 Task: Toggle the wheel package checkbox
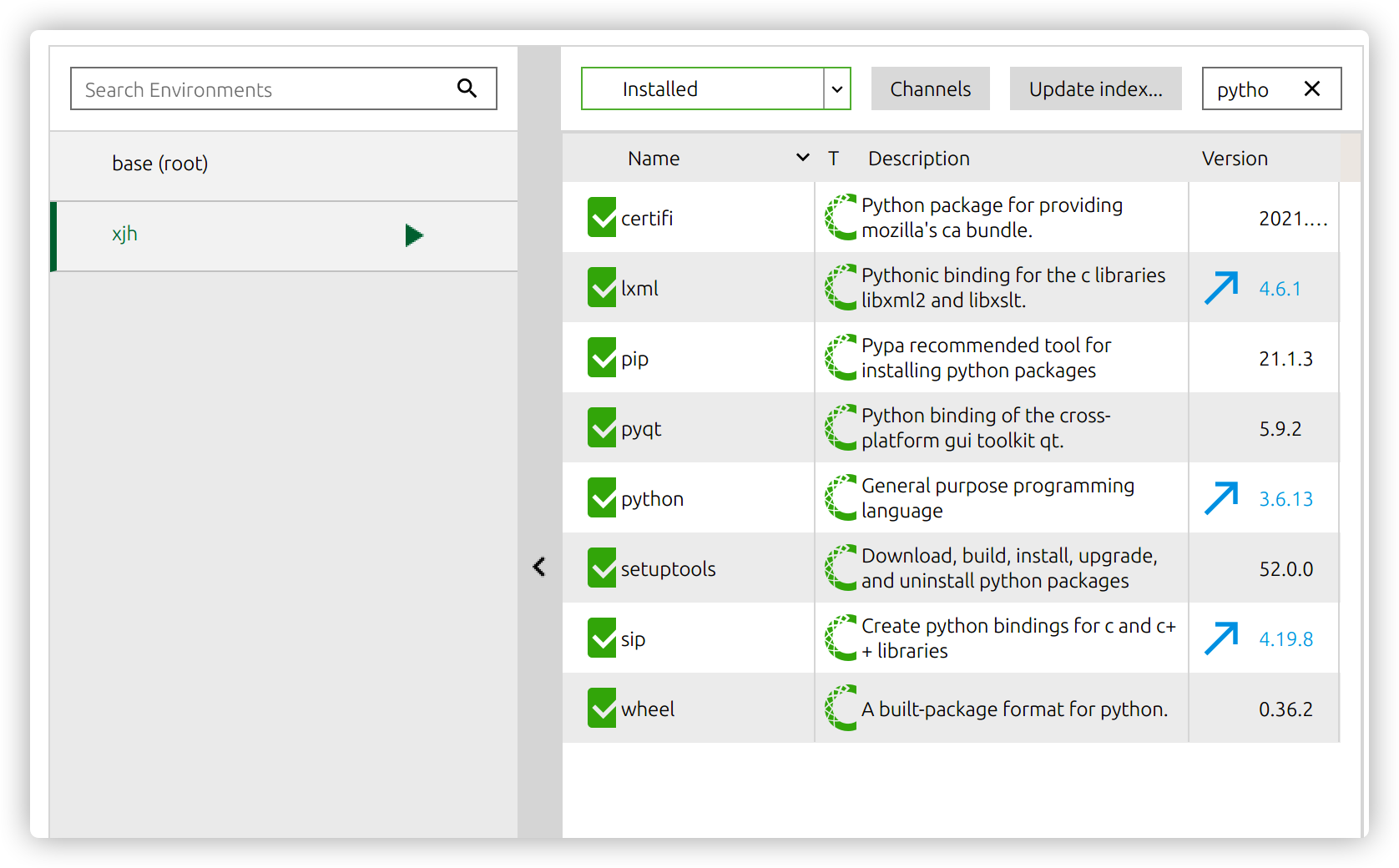click(602, 708)
